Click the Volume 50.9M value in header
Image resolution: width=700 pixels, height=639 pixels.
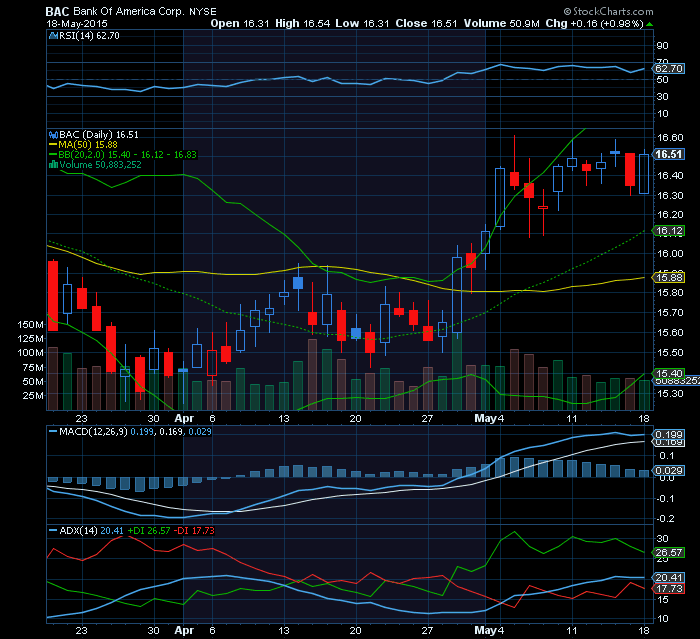pyautogui.click(x=501, y=24)
